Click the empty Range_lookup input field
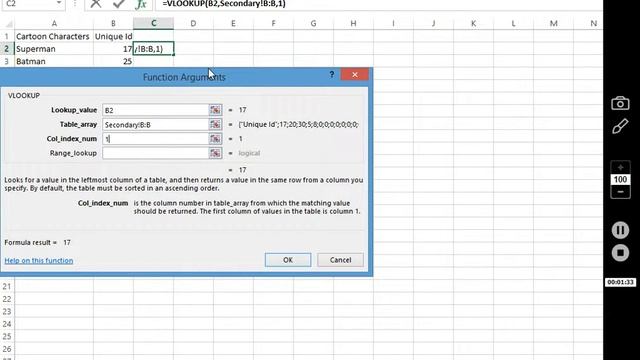 [x=156, y=153]
